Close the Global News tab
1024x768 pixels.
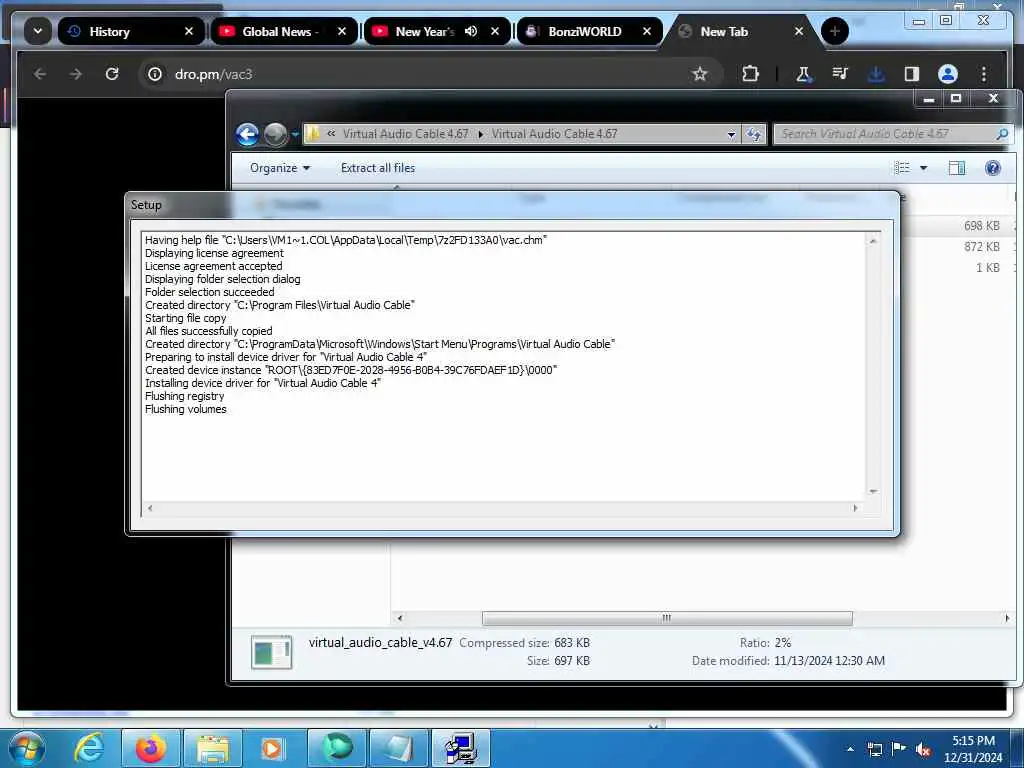(x=342, y=31)
